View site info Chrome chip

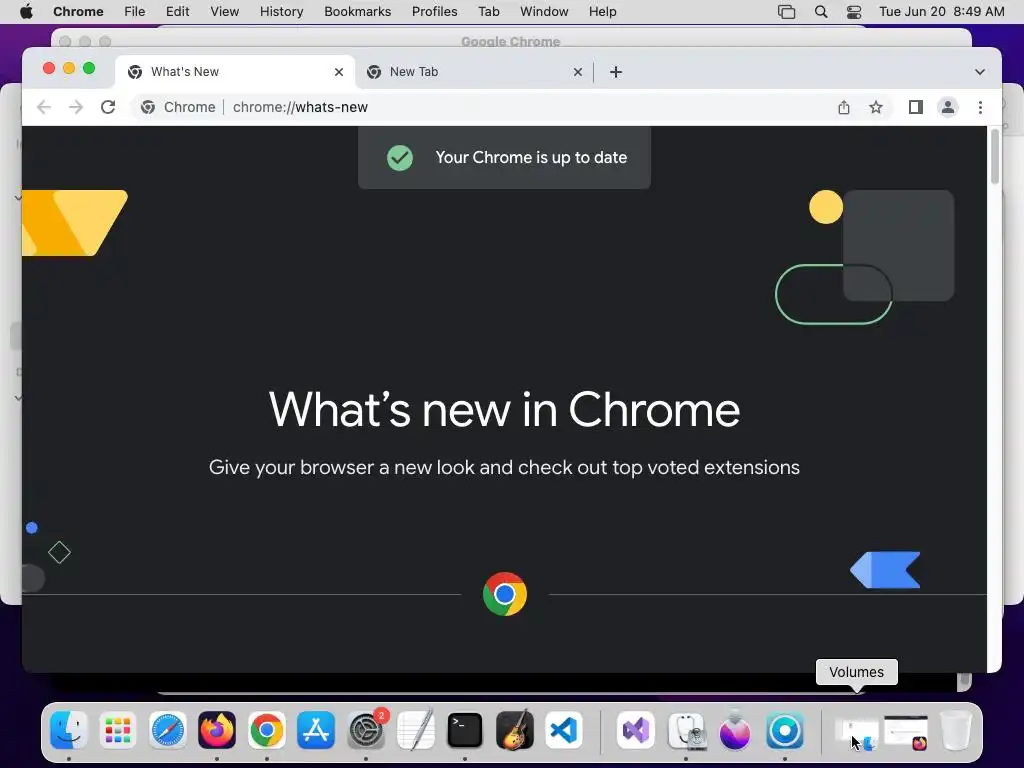178,107
